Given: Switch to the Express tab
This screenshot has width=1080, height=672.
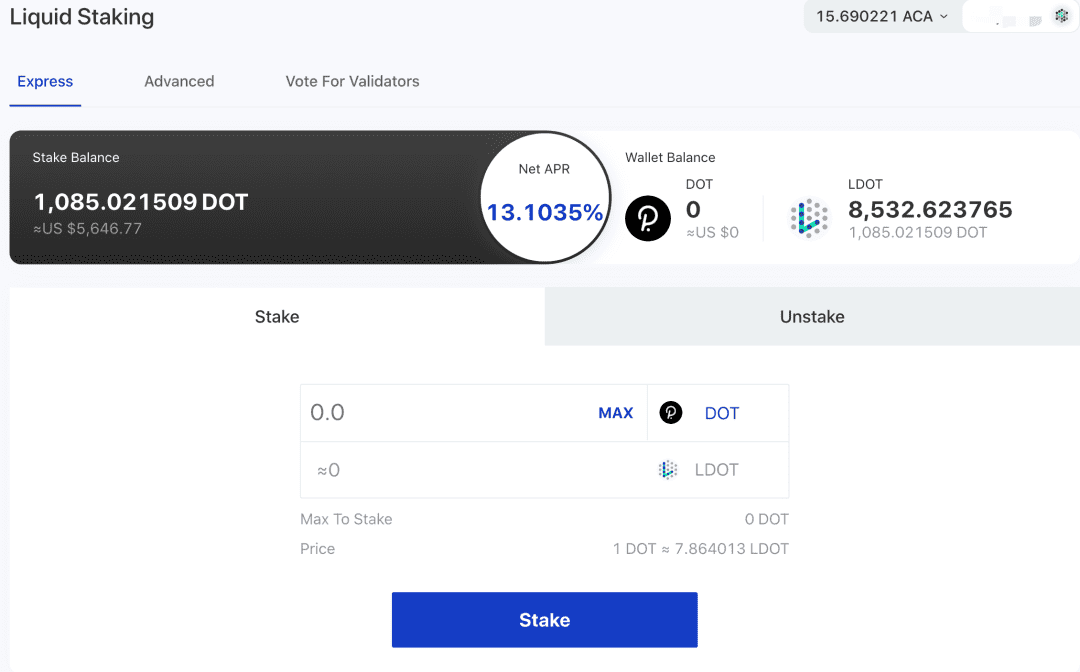Looking at the screenshot, I should (x=45, y=81).
